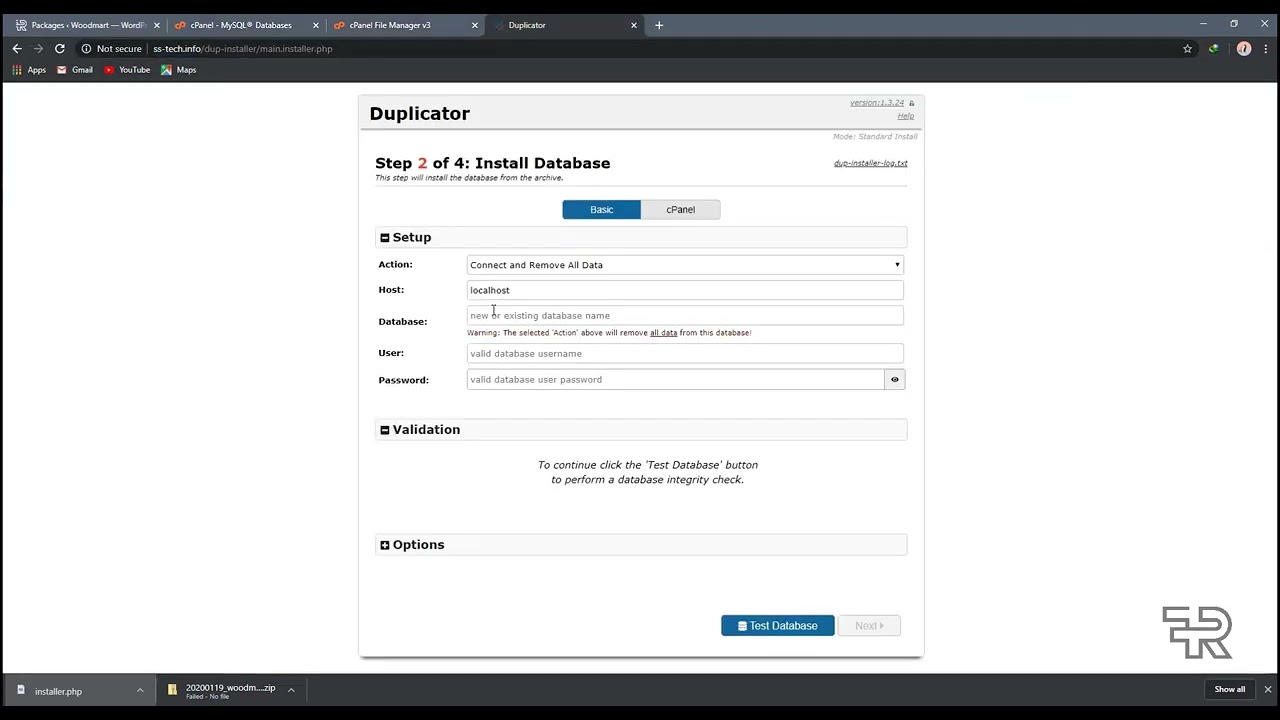Open the Help link
This screenshot has width=1280, height=720.
click(x=906, y=116)
